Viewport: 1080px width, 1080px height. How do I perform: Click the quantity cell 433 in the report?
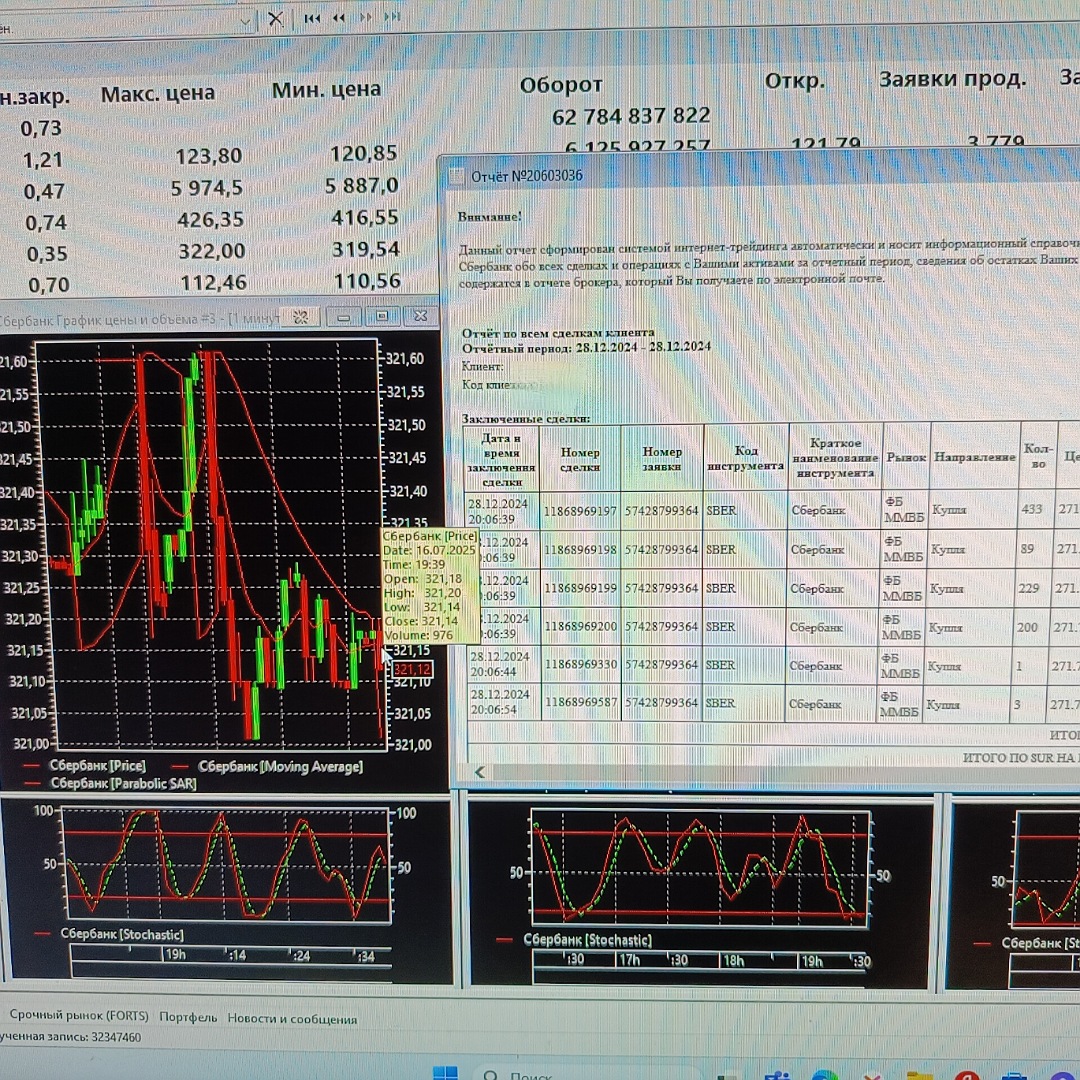pos(1031,509)
